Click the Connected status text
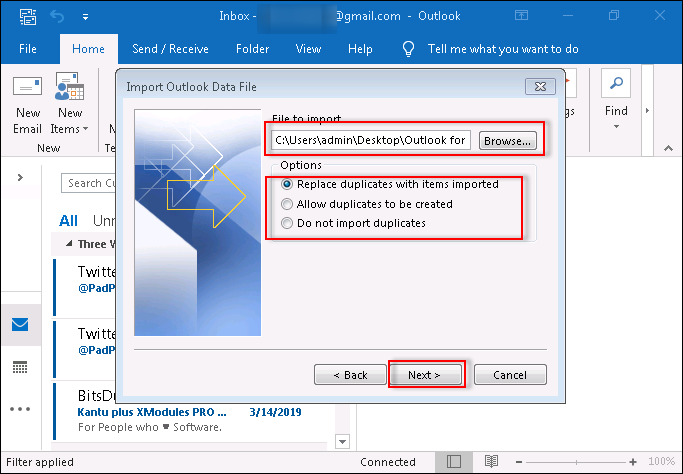Screen dimensions: 683x474 click(388, 462)
